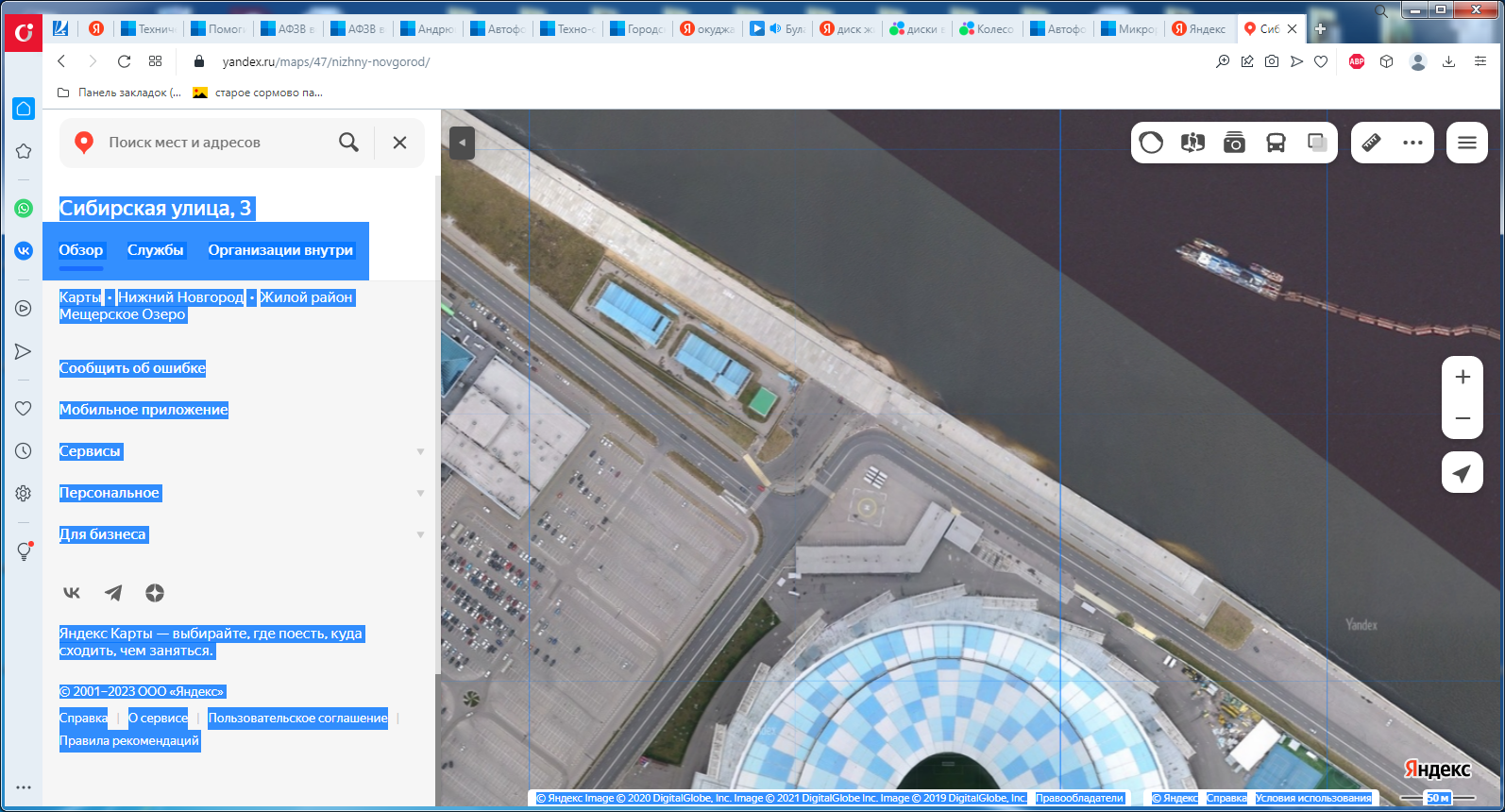
Task: Open the 'Правила рекомендаций' link
Action: pos(129,741)
